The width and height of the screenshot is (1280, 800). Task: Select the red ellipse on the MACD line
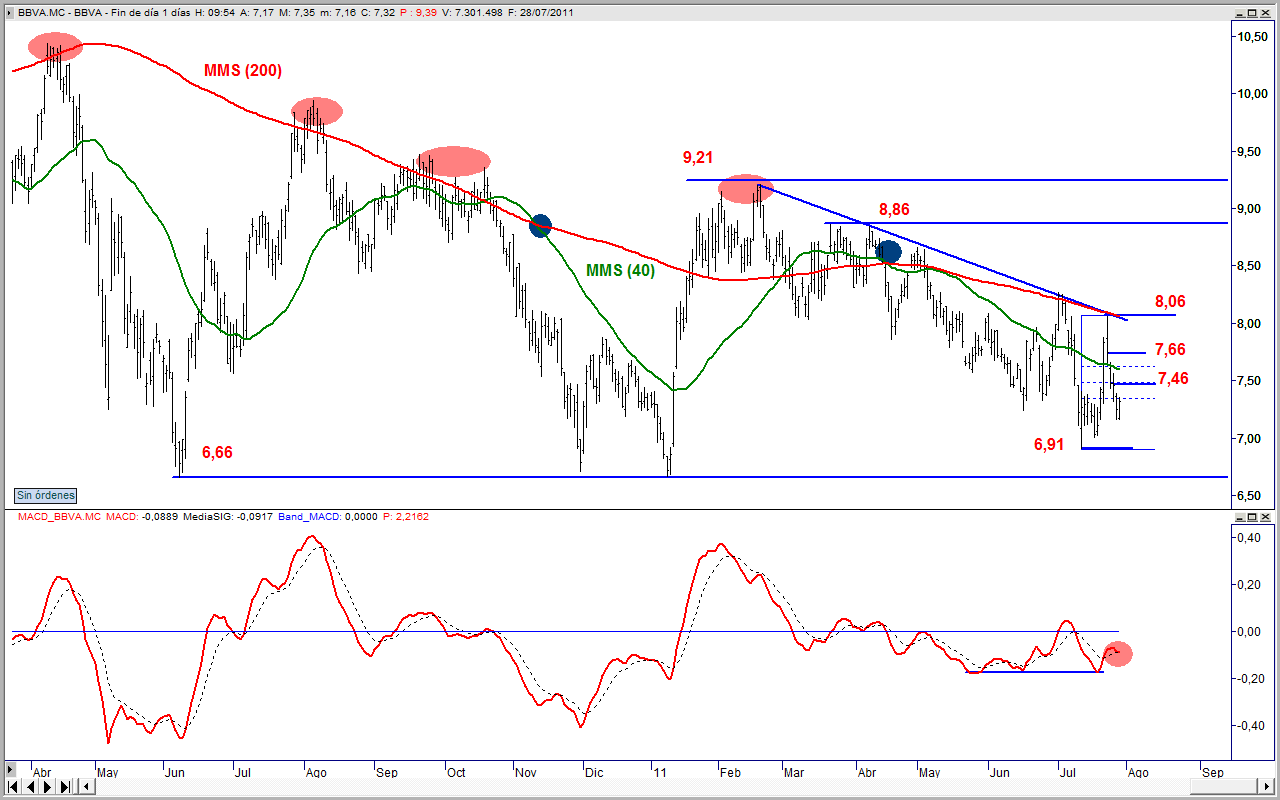point(1118,654)
